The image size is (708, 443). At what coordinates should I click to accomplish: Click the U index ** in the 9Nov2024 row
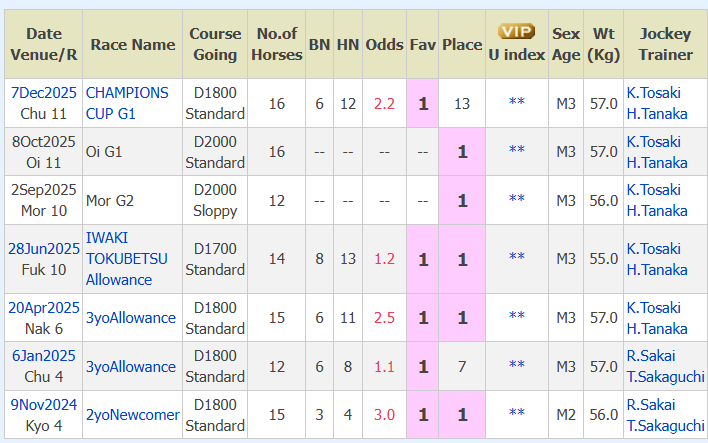(x=517, y=413)
